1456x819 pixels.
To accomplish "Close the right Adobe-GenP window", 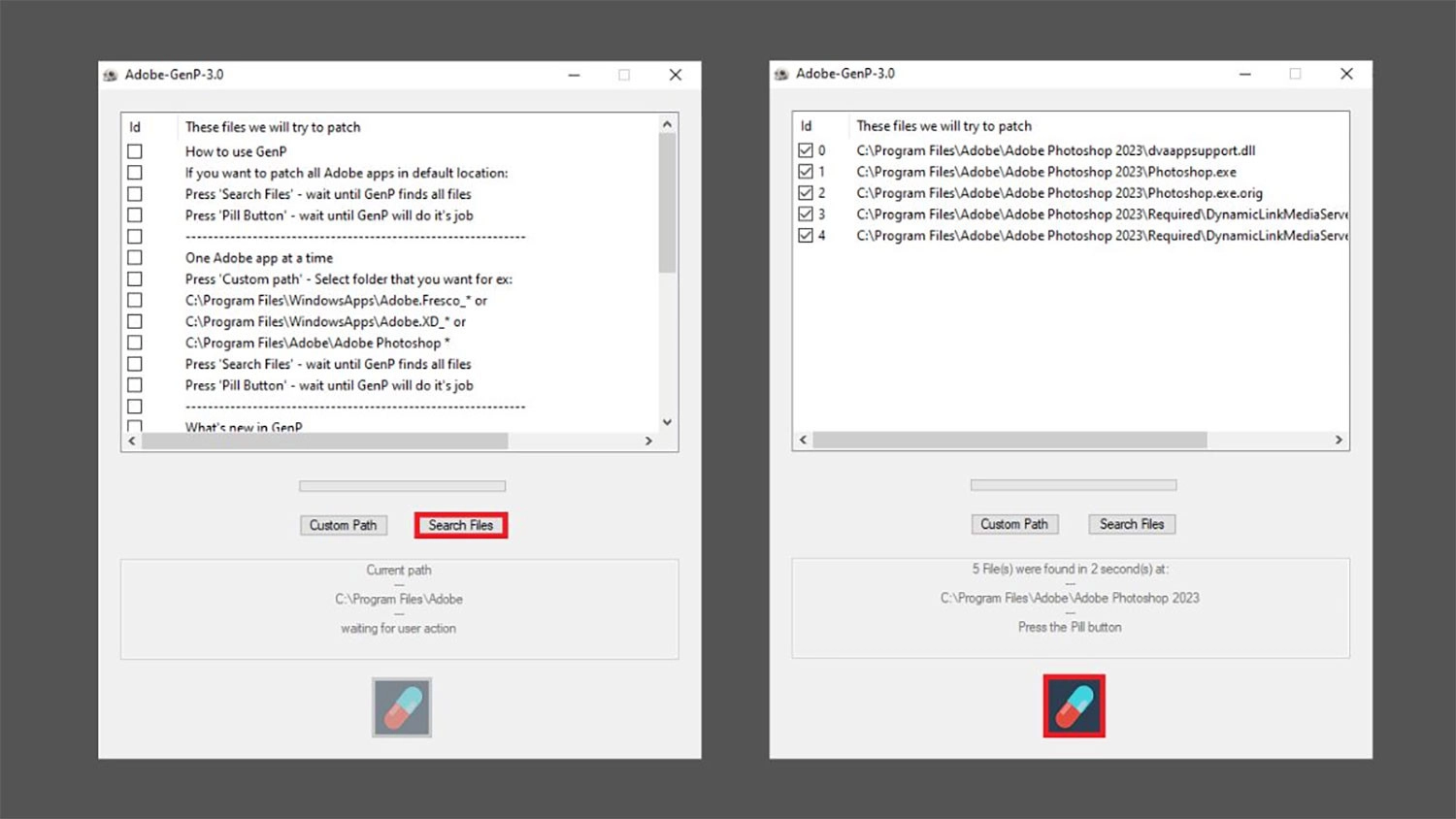I will (x=1346, y=74).
